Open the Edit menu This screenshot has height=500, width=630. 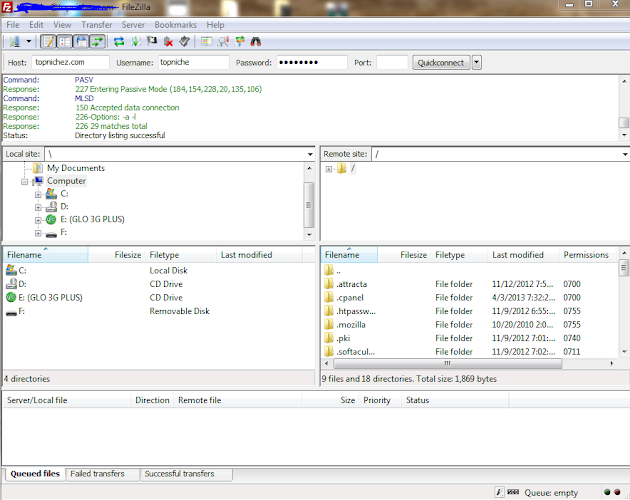[36, 25]
